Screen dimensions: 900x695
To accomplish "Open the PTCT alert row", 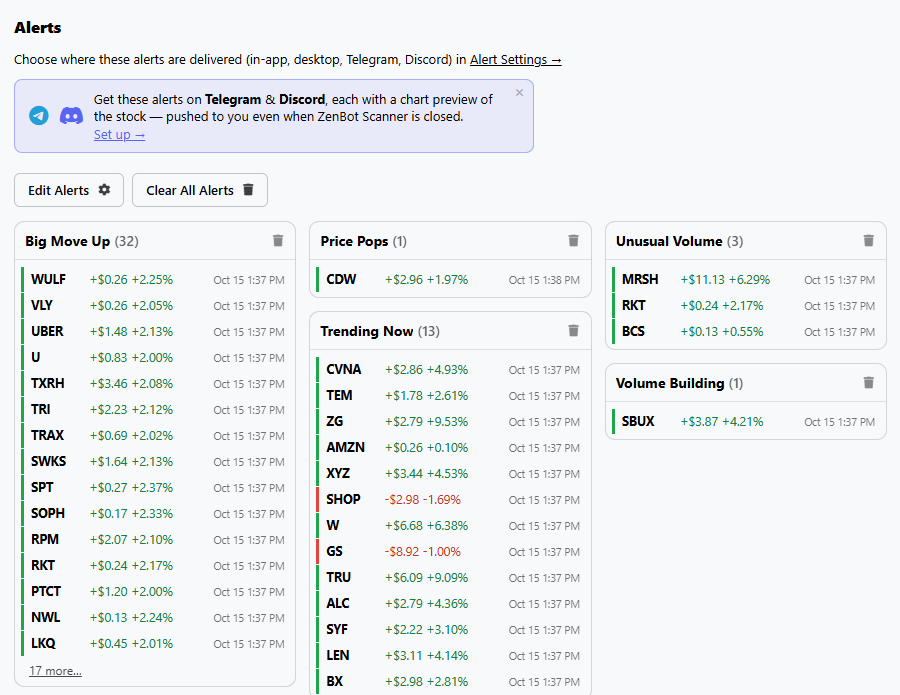I will 155,591.
